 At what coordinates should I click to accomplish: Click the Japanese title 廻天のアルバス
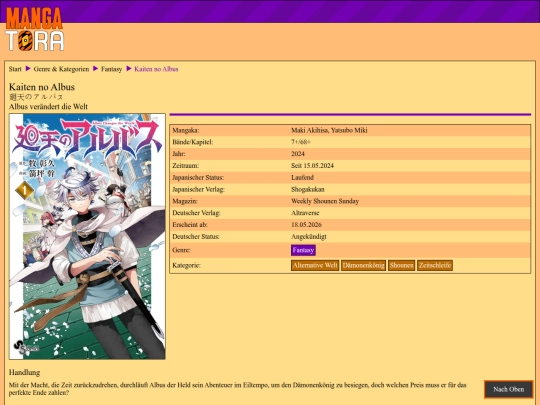point(36,97)
